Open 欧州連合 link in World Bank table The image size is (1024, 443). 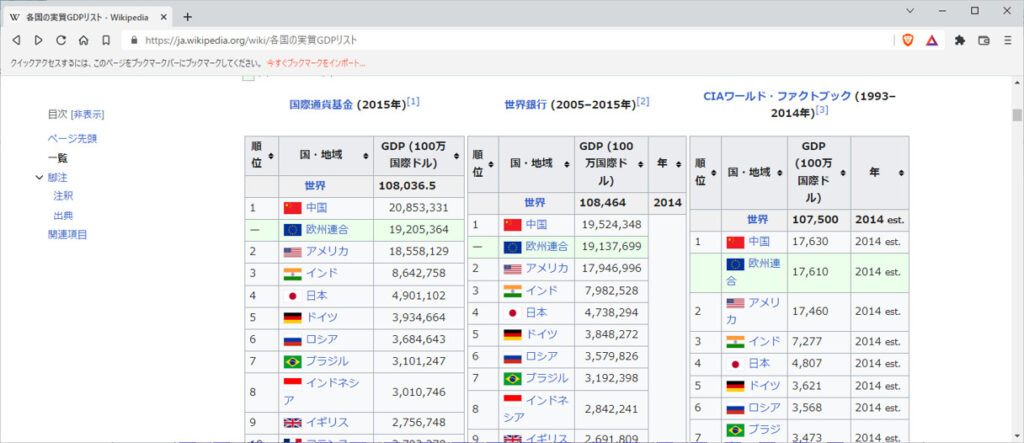[547, 246]
